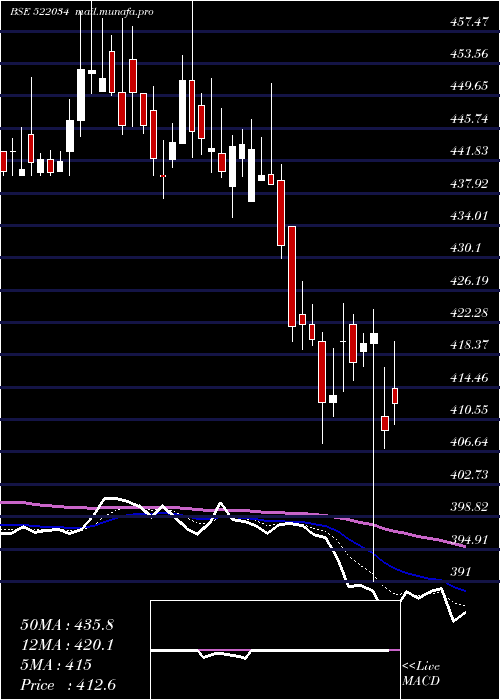Click the 414.46 price axis label
The image size is (500, 700).
469,378
